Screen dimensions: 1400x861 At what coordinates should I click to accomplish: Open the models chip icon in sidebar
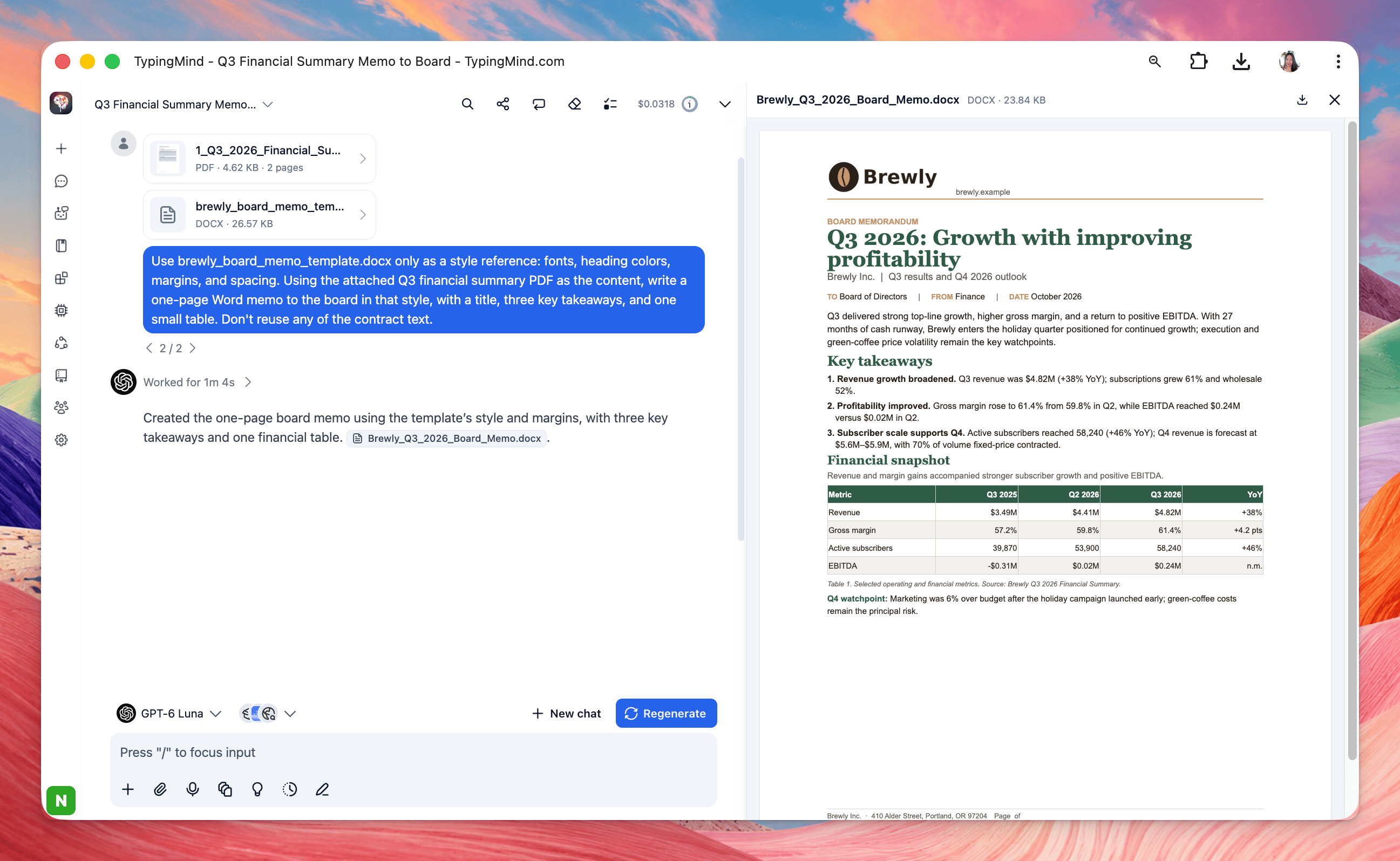[61, 310]
